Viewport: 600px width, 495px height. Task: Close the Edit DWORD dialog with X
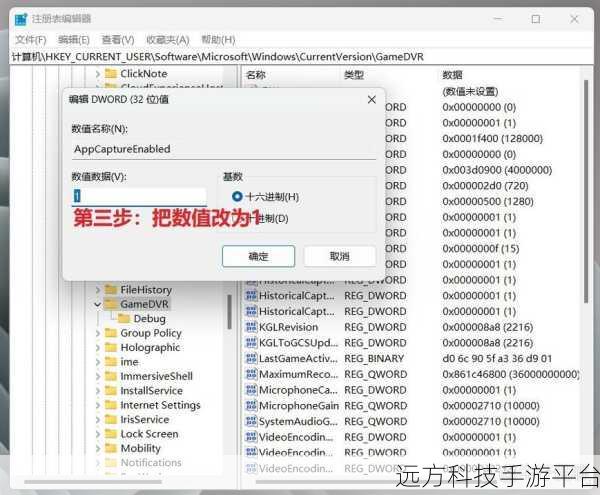point(372,99)
